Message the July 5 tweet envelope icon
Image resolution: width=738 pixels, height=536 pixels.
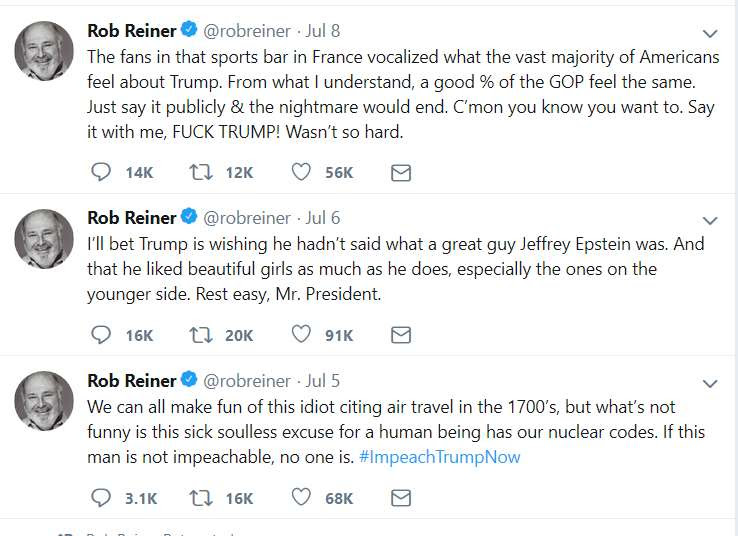pos(400,497)
